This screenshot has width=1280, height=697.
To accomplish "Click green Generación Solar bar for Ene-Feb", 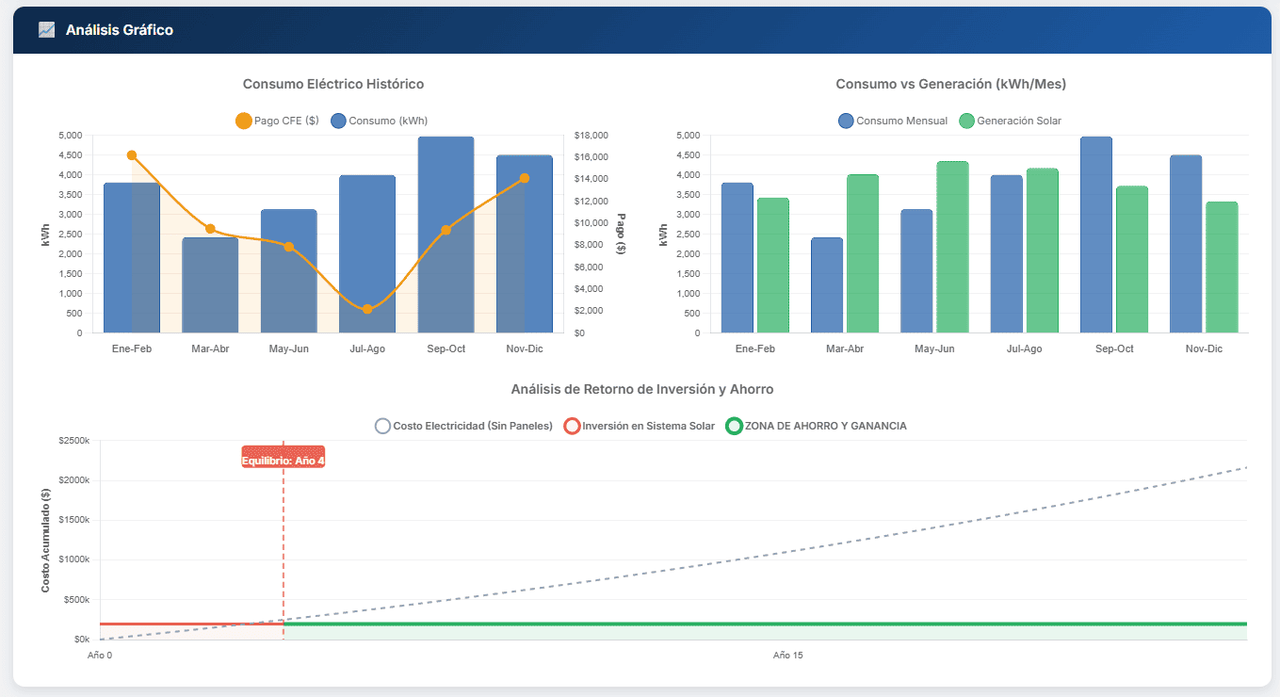I will [773, 266].
